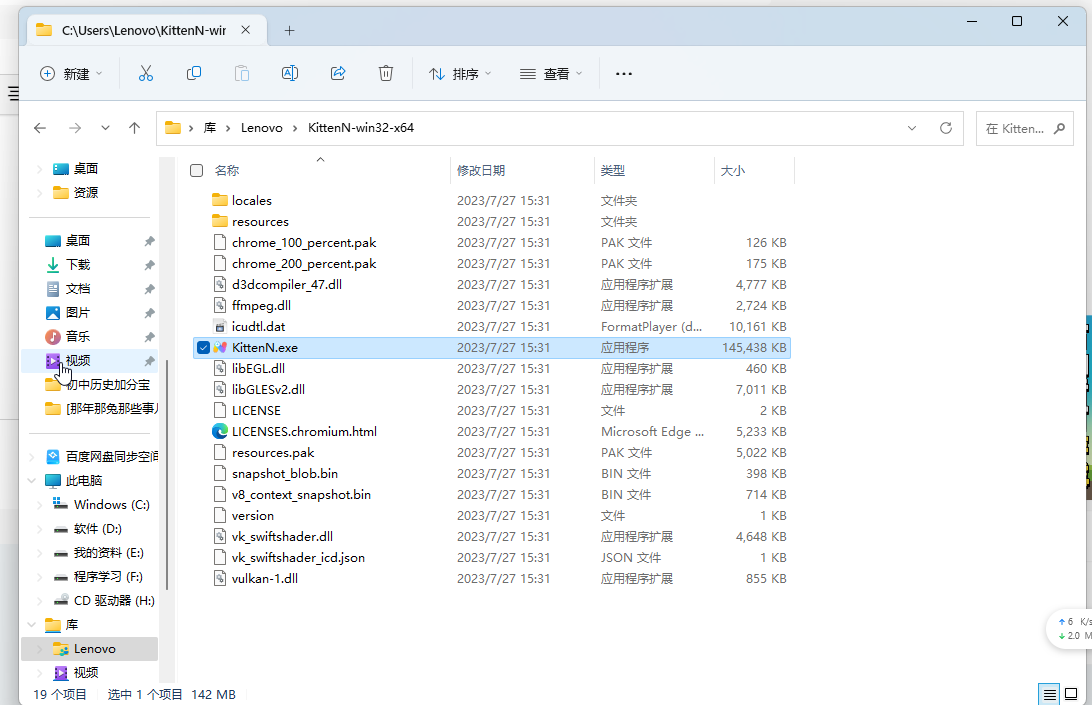Image resolution: width=1092 pixels, height=705 pixels.
Task: Toggle the select-all checkbox in header
Action: (x=196, y=171)
